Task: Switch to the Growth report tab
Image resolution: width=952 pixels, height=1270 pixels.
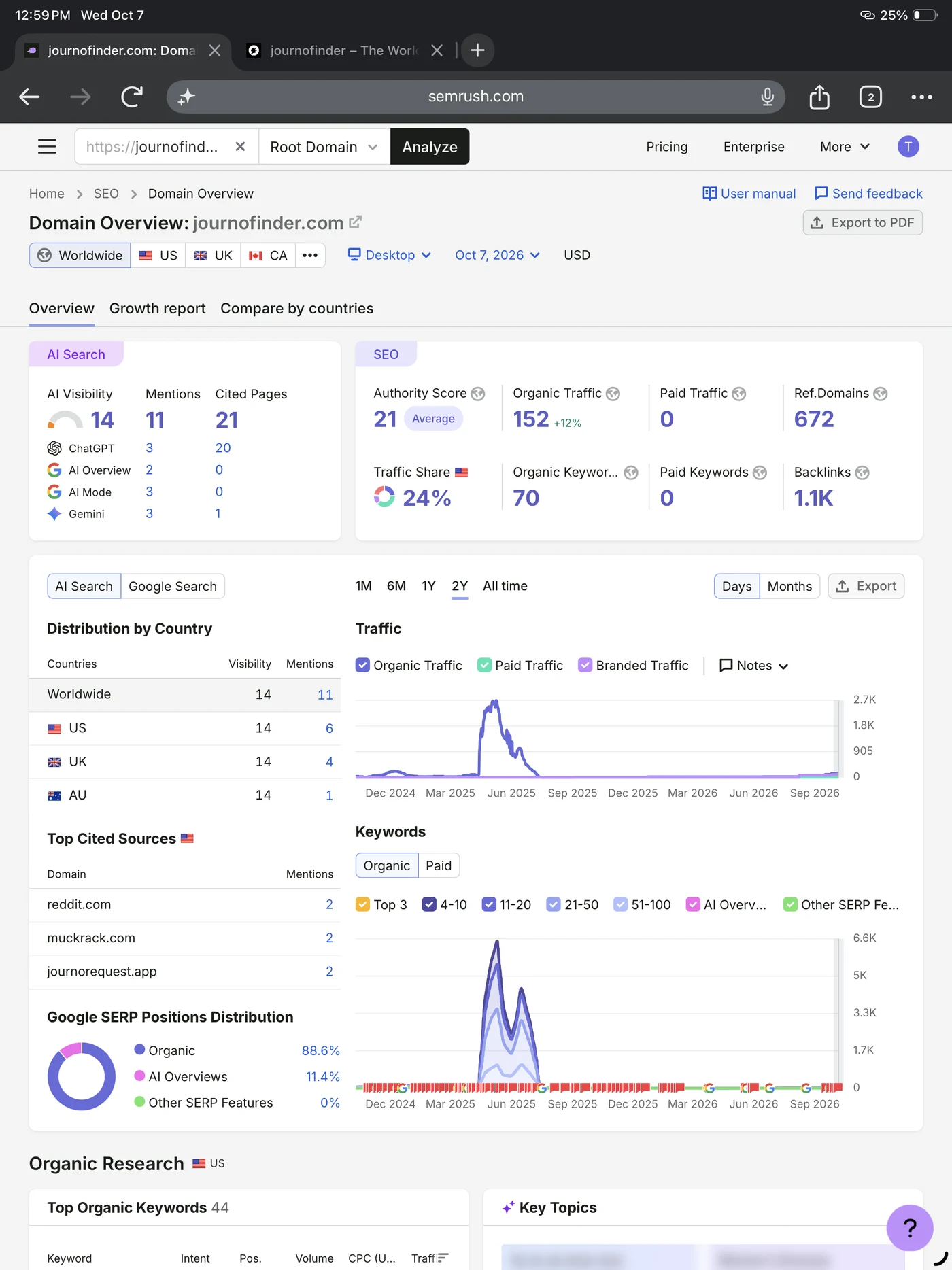Action: click(x=157, y=309)
